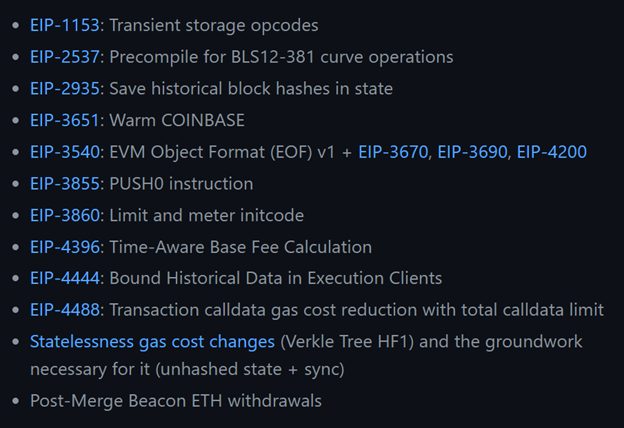Follow the EIP-3860 link
Screen dimensions: 624x428
pos(64,215)
